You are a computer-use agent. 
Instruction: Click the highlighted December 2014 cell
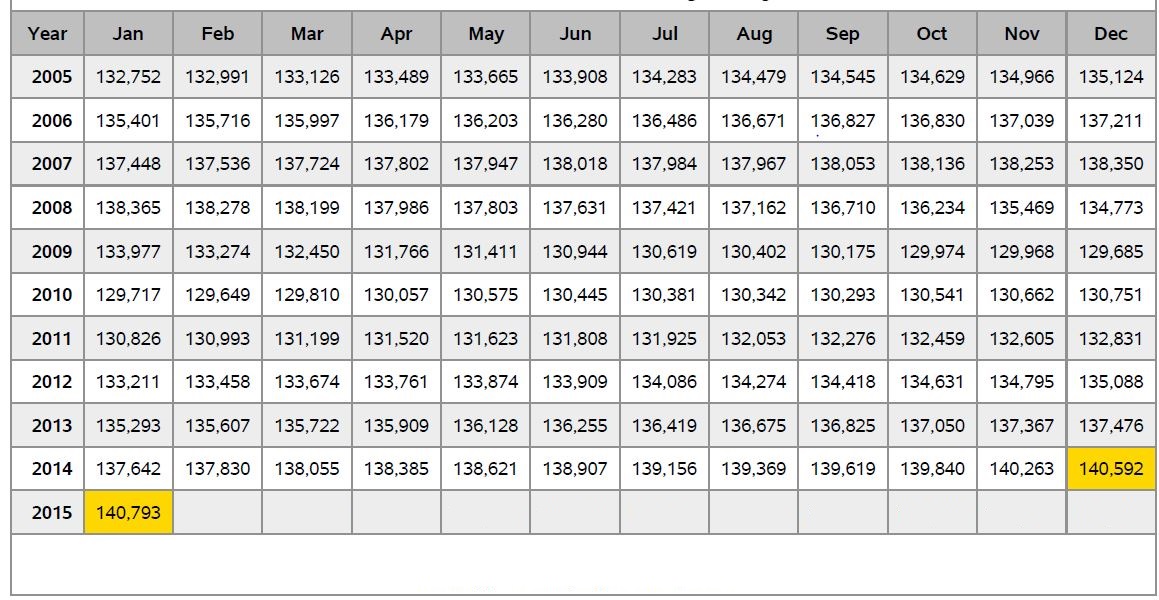[x=1111, y=469]
